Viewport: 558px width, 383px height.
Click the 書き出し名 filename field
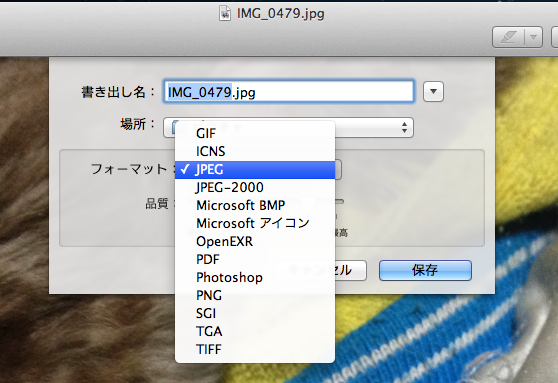tap(289, 92)
